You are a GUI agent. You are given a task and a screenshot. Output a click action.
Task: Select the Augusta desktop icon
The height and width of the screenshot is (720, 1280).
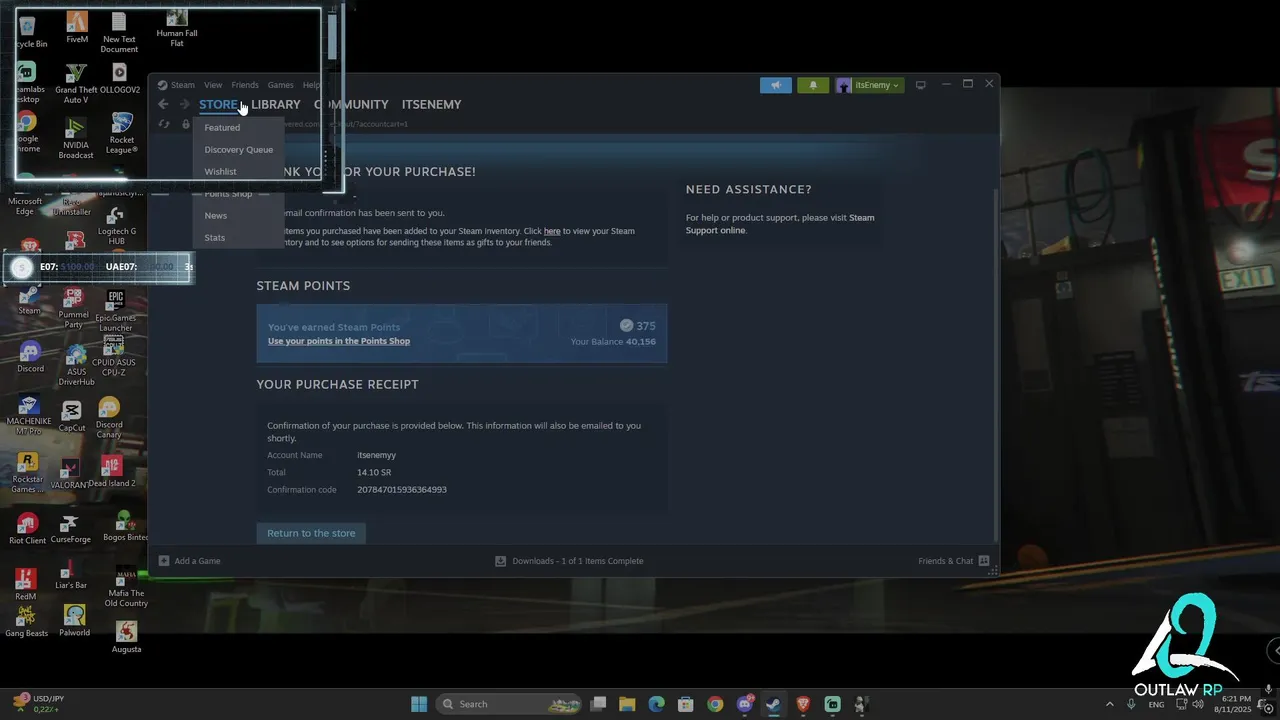126,637
